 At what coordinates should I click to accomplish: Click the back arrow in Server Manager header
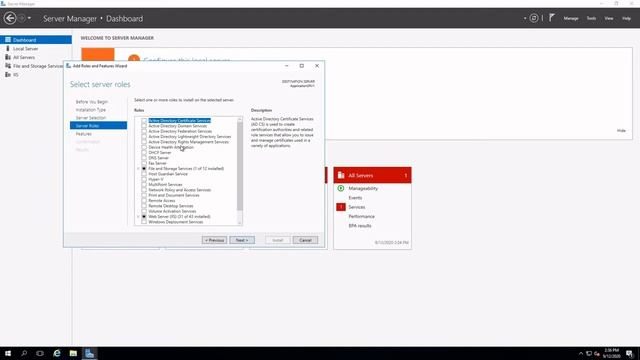(10, 18)
